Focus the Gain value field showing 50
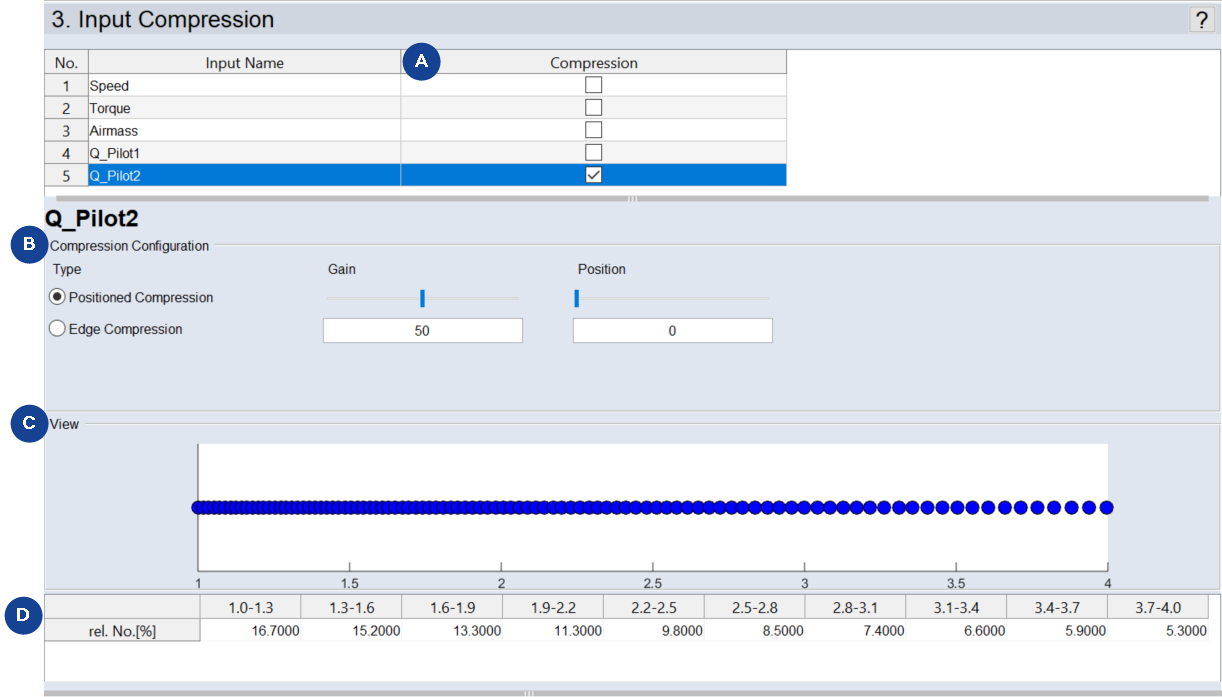Viewport: 1222px width, 697px height. tap(422, 331)
